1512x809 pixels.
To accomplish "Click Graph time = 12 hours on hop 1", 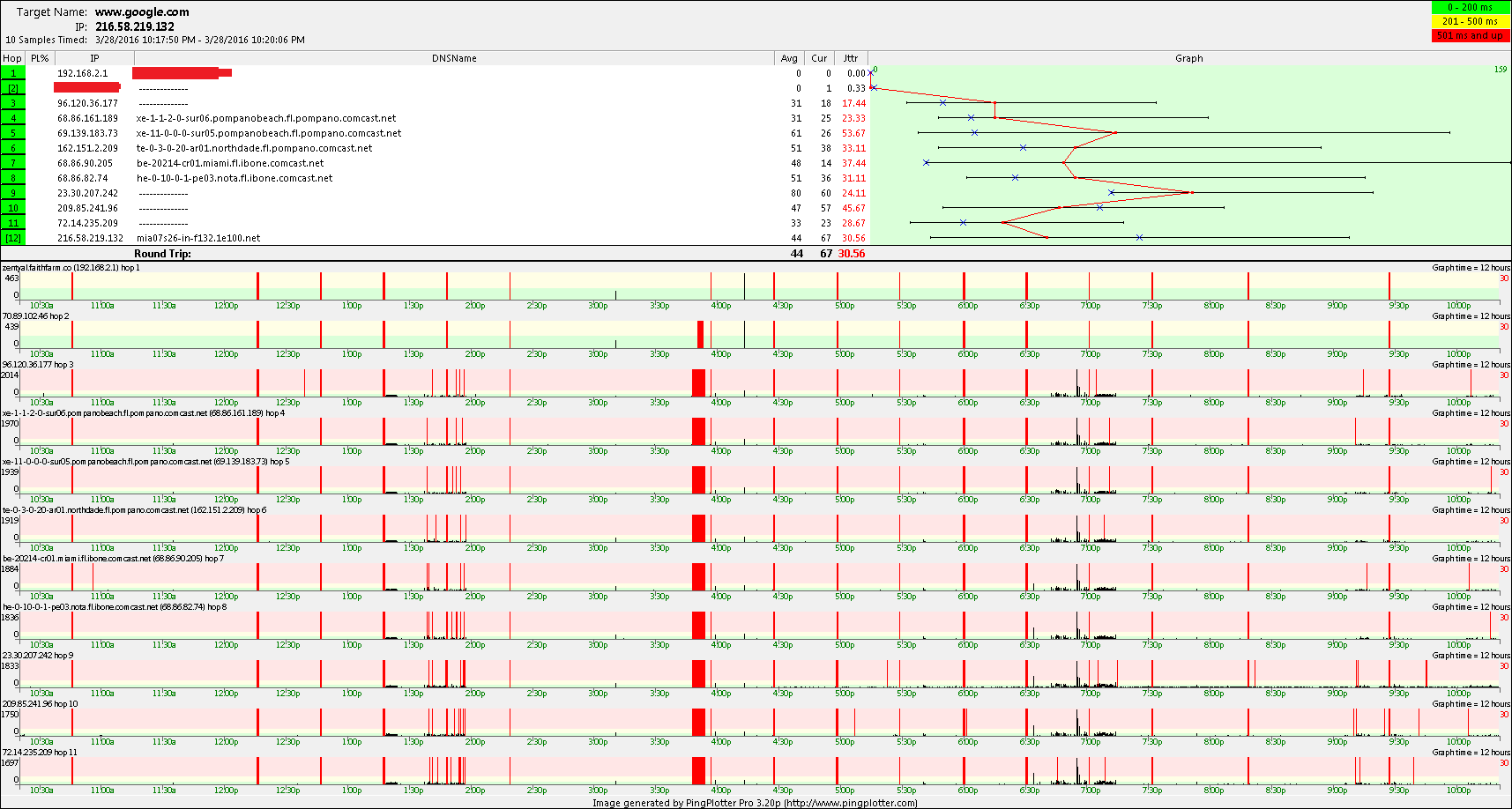I will pos(1471,268).
